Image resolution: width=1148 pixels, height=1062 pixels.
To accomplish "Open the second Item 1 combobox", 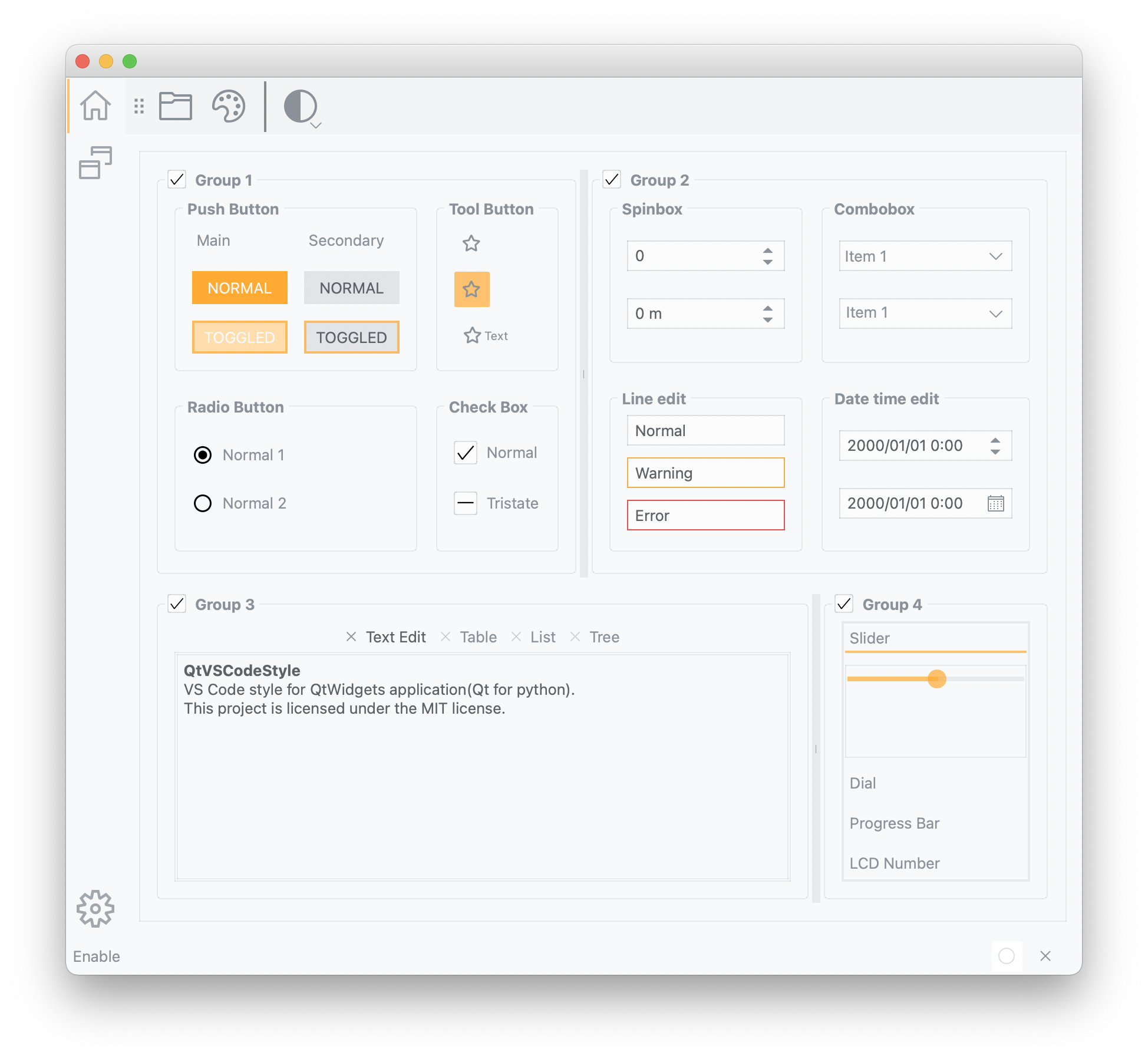I will 925,314.
